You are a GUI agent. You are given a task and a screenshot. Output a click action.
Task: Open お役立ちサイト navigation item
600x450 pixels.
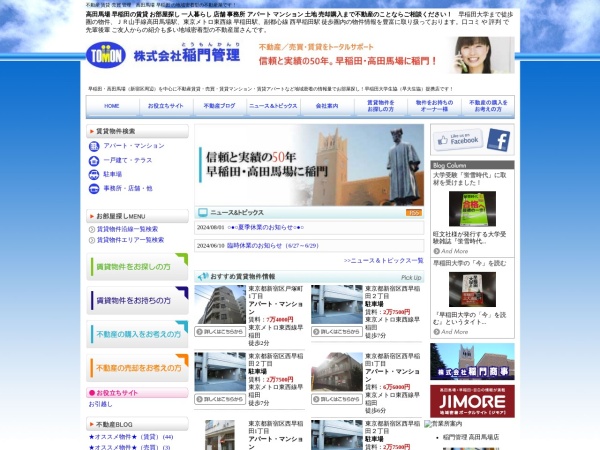click(x=166, y=106)
